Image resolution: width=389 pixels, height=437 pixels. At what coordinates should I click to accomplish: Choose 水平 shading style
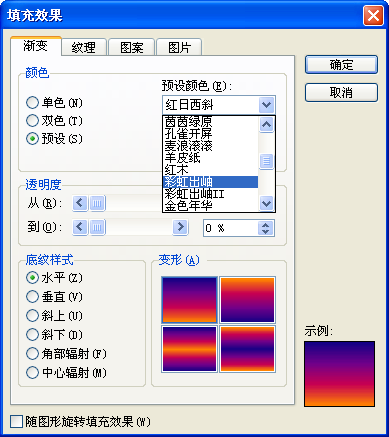coord(54,277)
